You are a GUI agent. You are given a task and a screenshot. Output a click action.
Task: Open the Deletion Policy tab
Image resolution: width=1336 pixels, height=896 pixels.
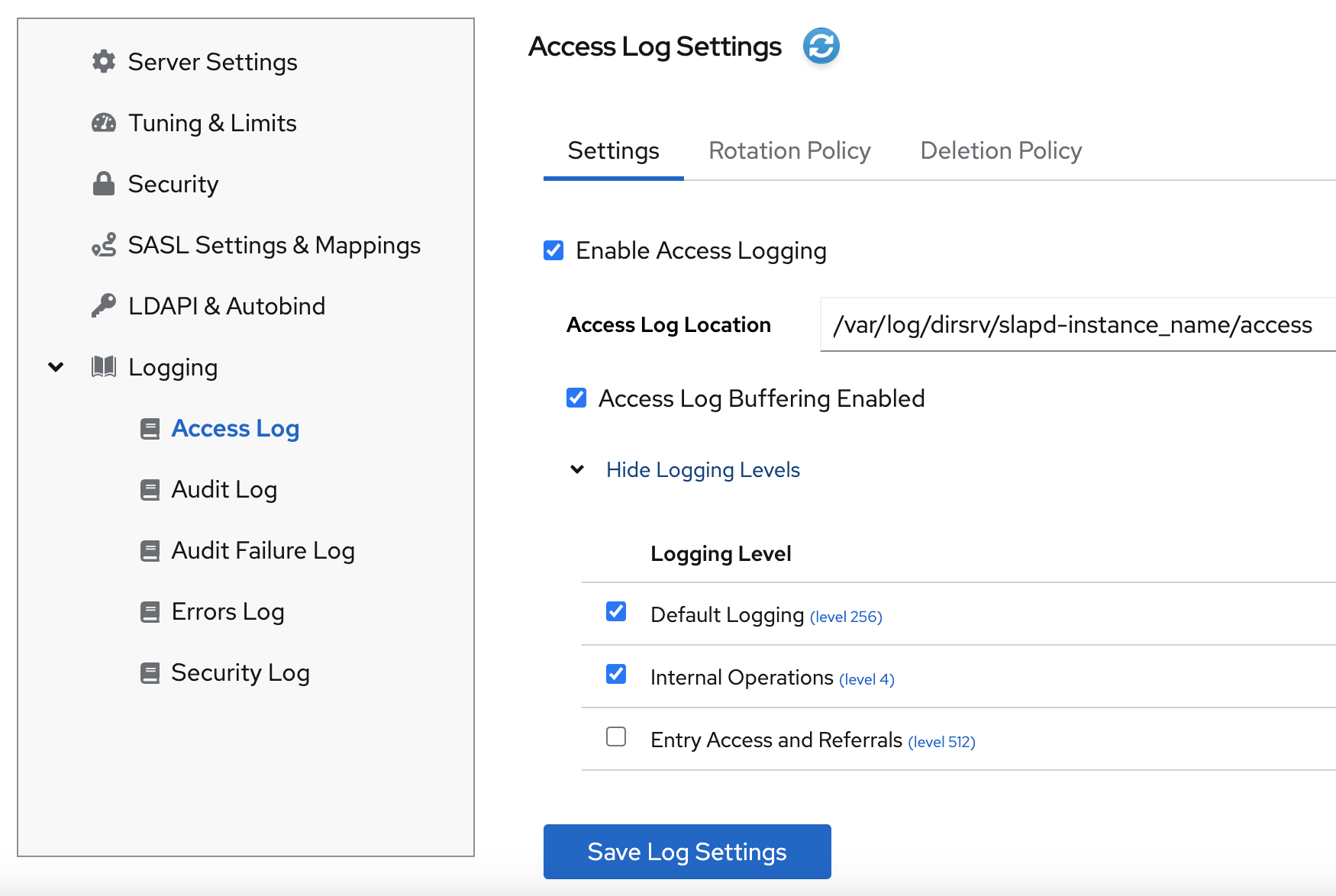[x=1001, y=151]
